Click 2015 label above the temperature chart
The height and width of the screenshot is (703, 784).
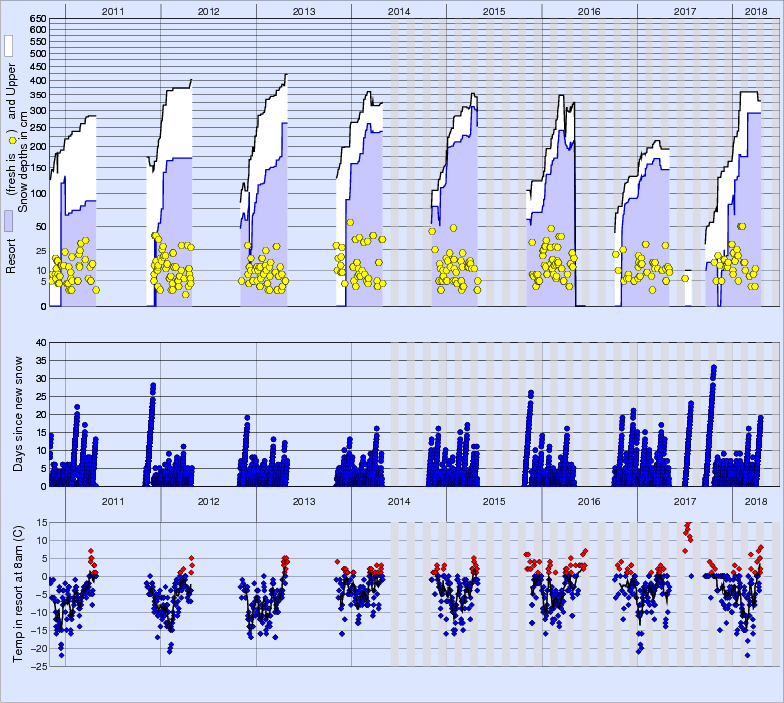coord(494,501)
